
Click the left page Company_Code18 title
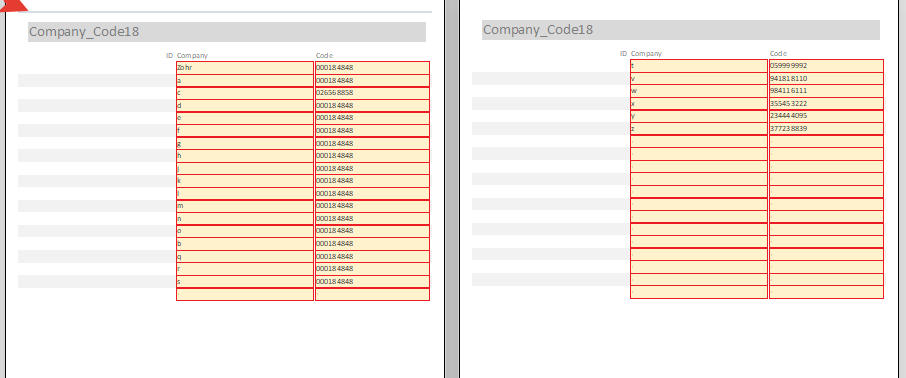(84, 32)
